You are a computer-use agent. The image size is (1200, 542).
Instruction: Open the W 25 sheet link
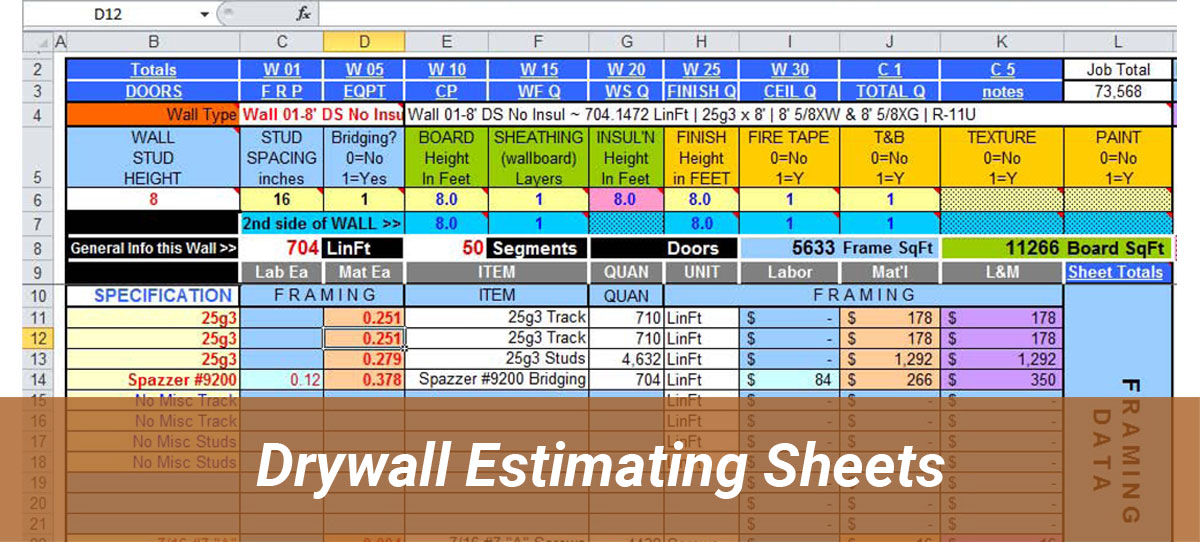click(701, 70)
